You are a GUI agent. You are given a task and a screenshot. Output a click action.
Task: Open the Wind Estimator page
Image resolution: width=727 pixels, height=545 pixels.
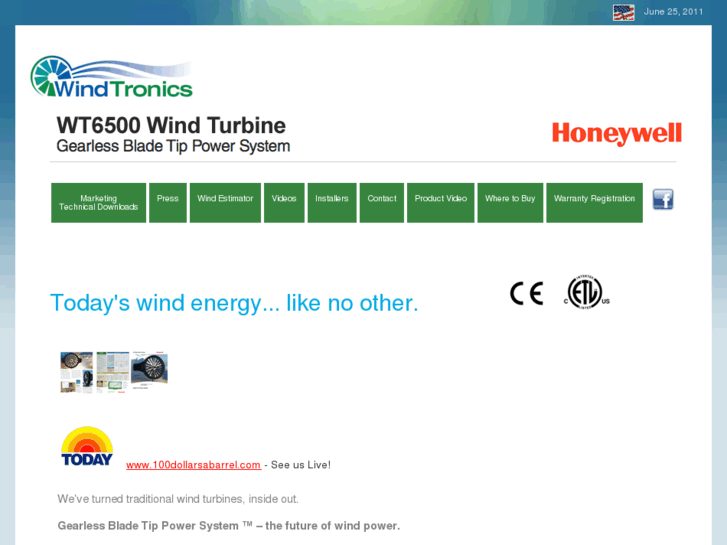tap(225, 203)
